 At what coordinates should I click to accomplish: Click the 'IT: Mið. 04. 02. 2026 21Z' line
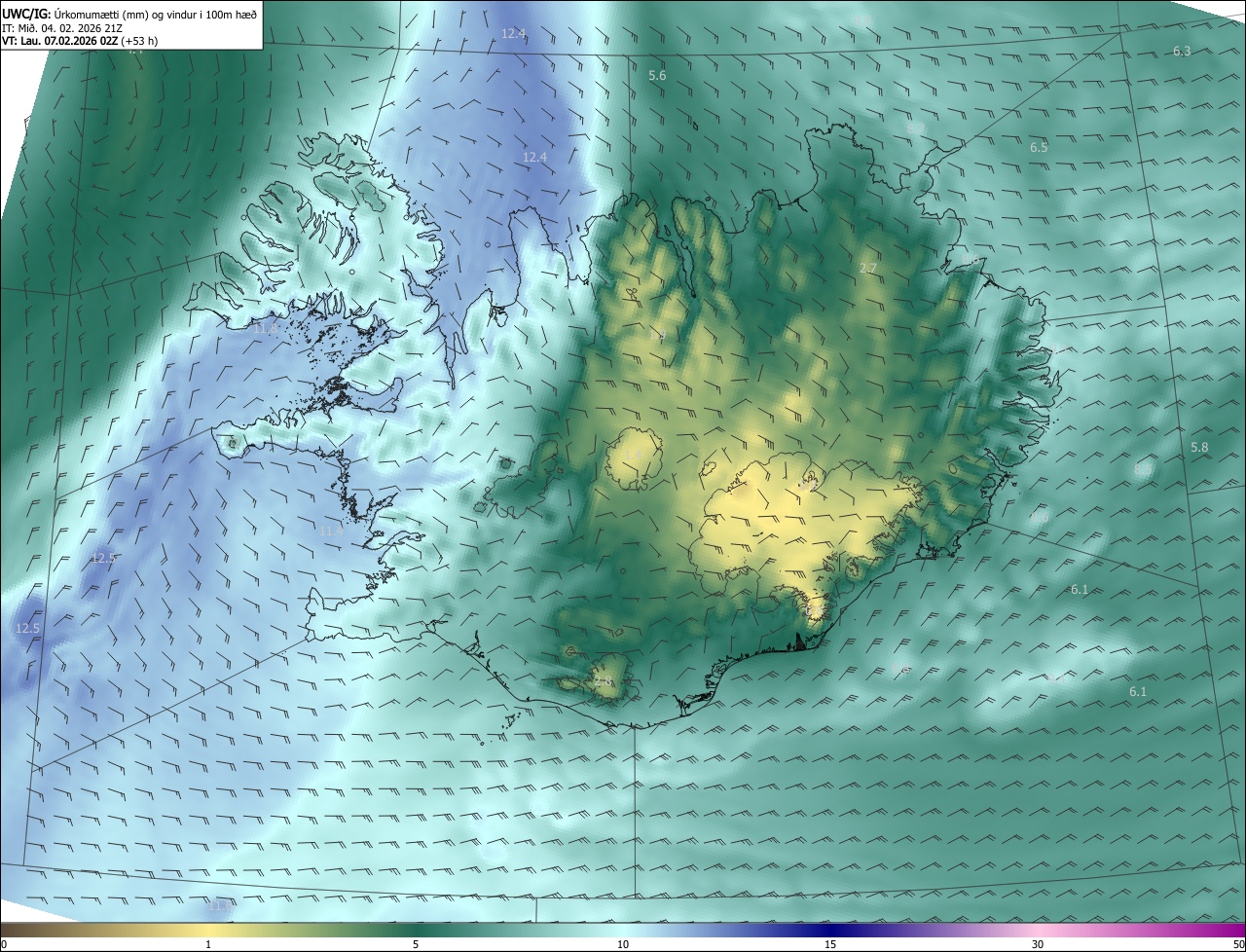click(62, 27)
